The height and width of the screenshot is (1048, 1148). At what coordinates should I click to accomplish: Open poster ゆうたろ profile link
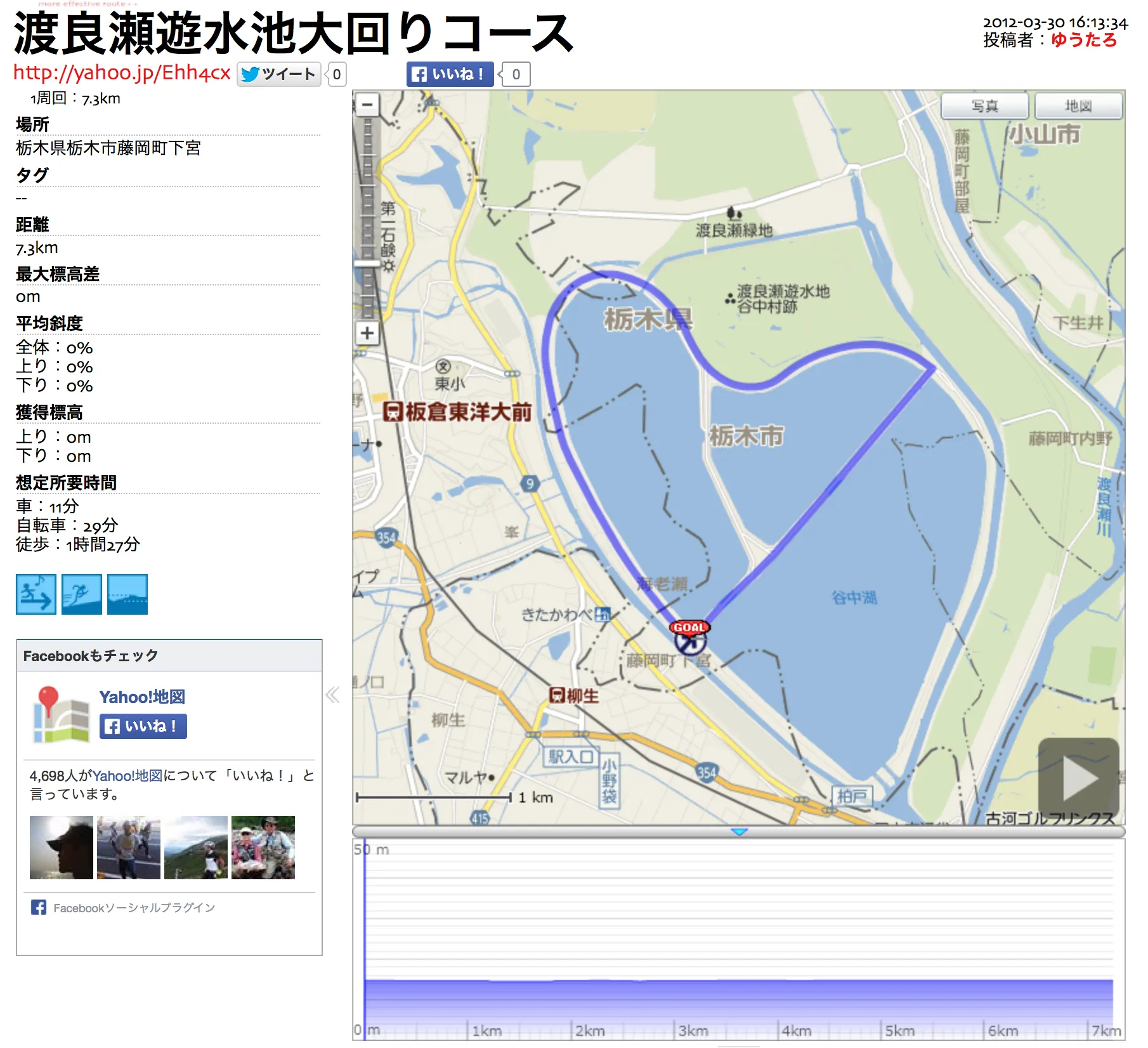click(x=1083, y=40)
